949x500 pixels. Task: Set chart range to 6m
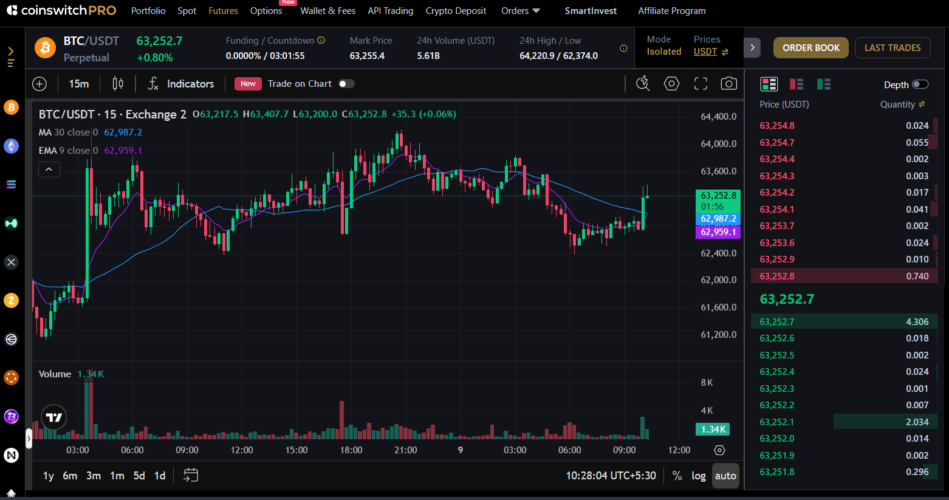(70, 476)
